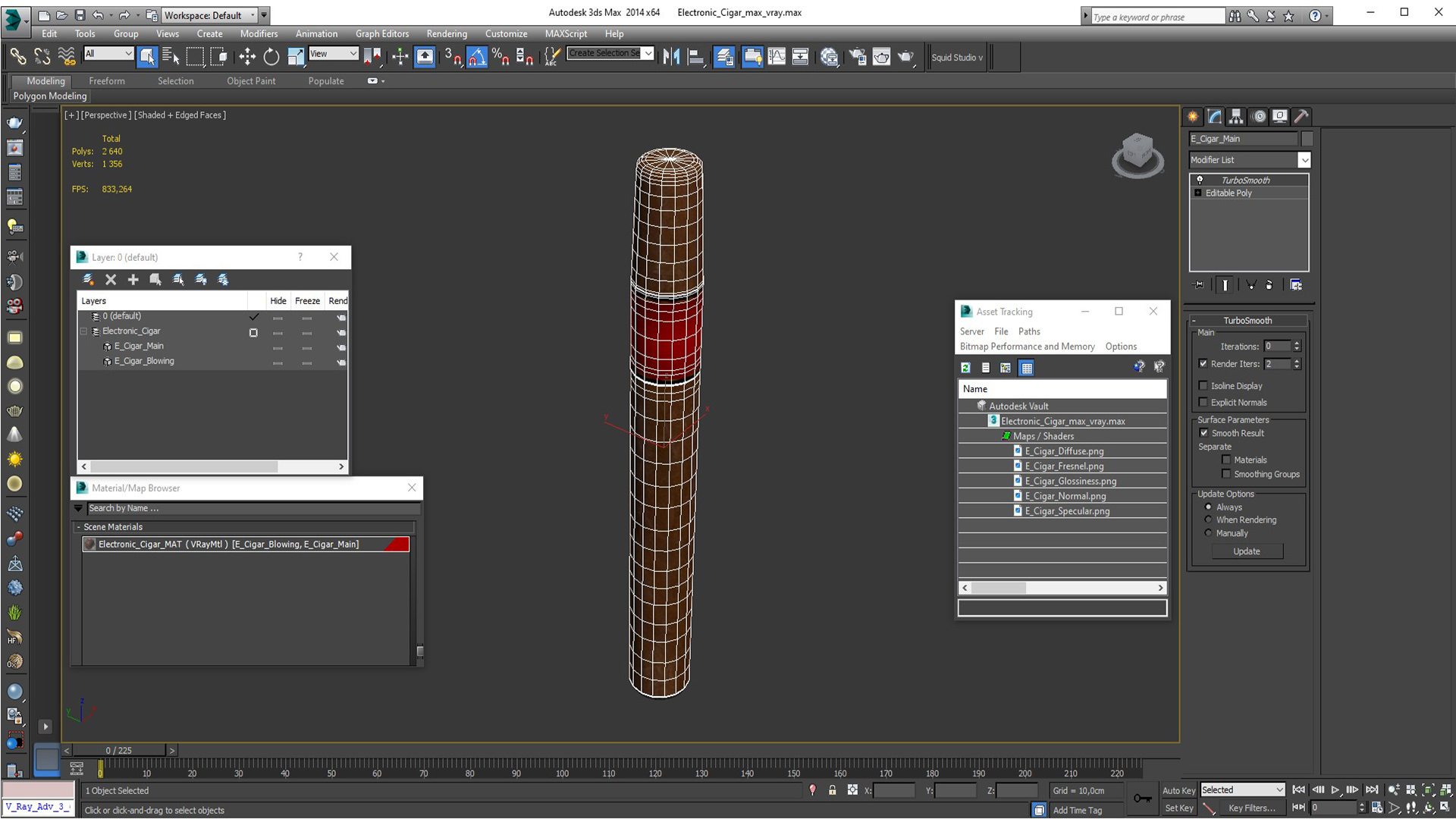1456x819 pixels.
Task: Open the Hierarchy command panel tab
Action: (x=1237, y=116)
